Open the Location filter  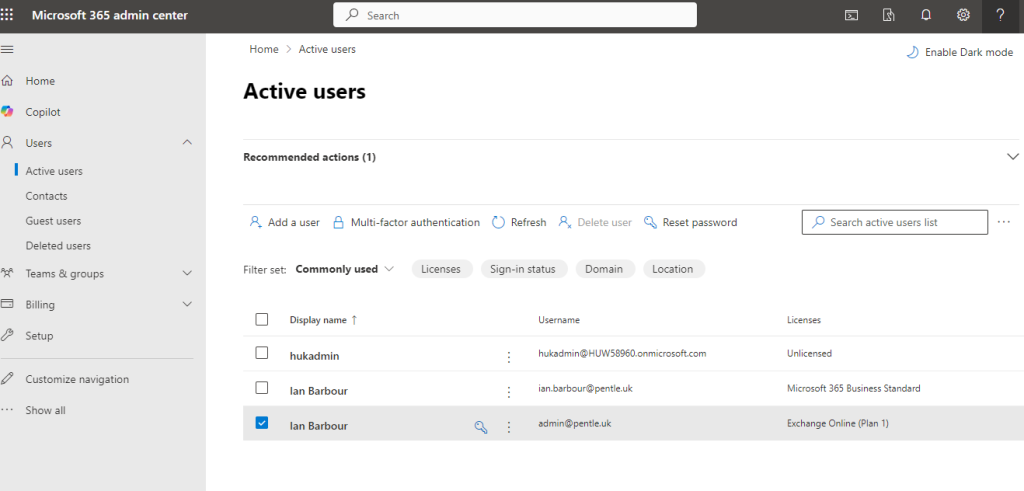(673, 269)
